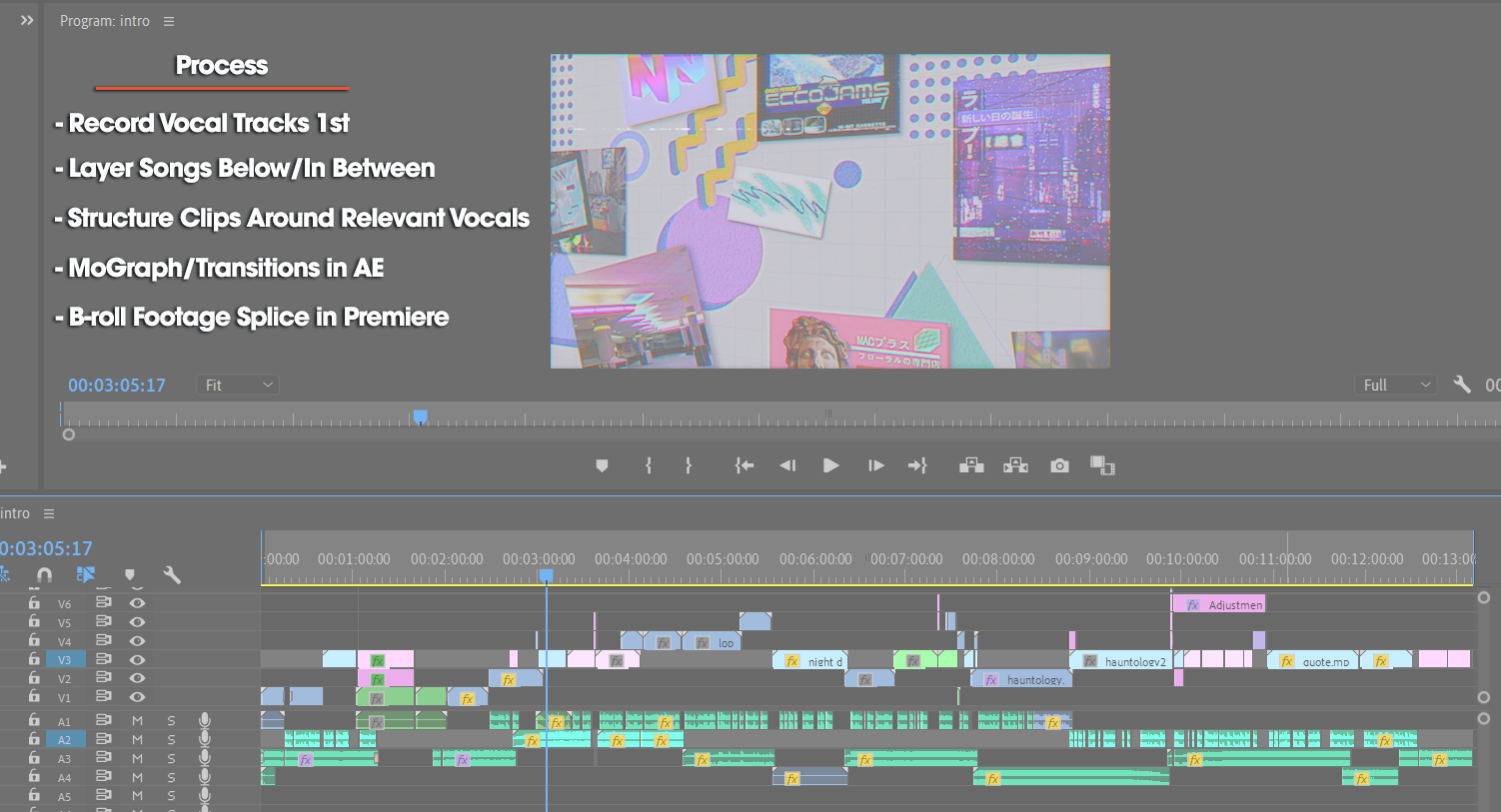Target track A2 label

point(65,739)
